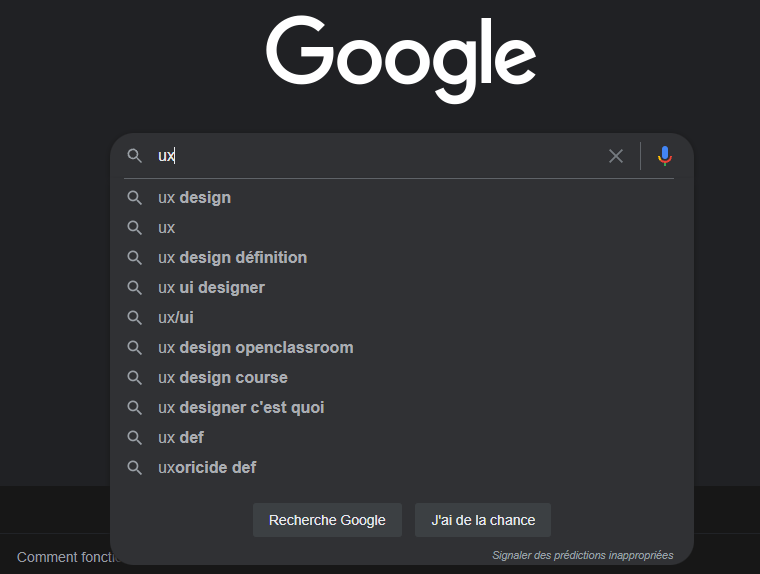
Task: Choose the 'uxoricide def' suggestion
Action: point(401,468)
